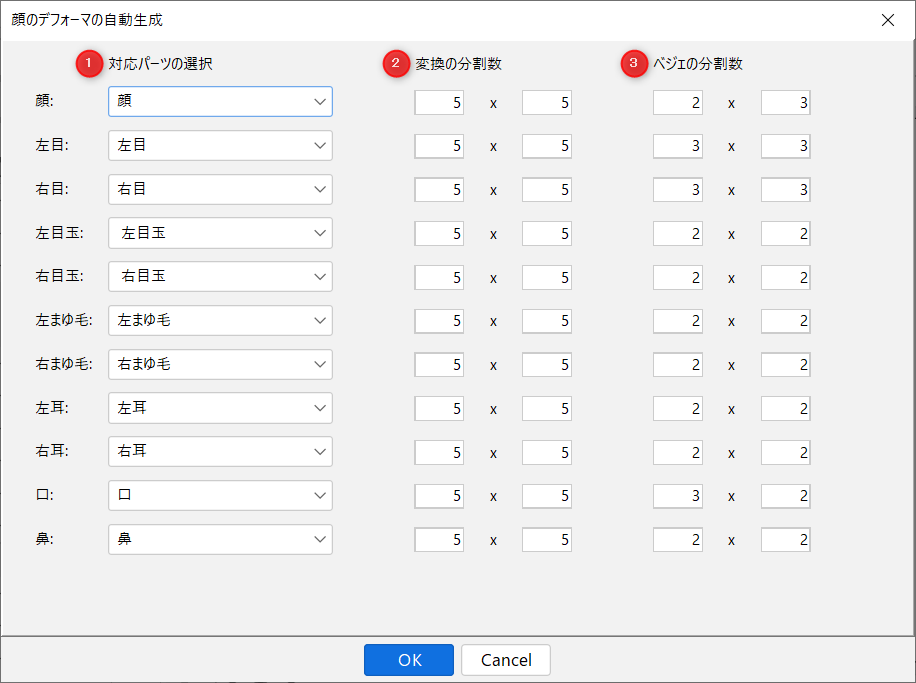Close the face deformer auto-generation dialog
The image size is (916, 683).
click(x=887, y=20)
